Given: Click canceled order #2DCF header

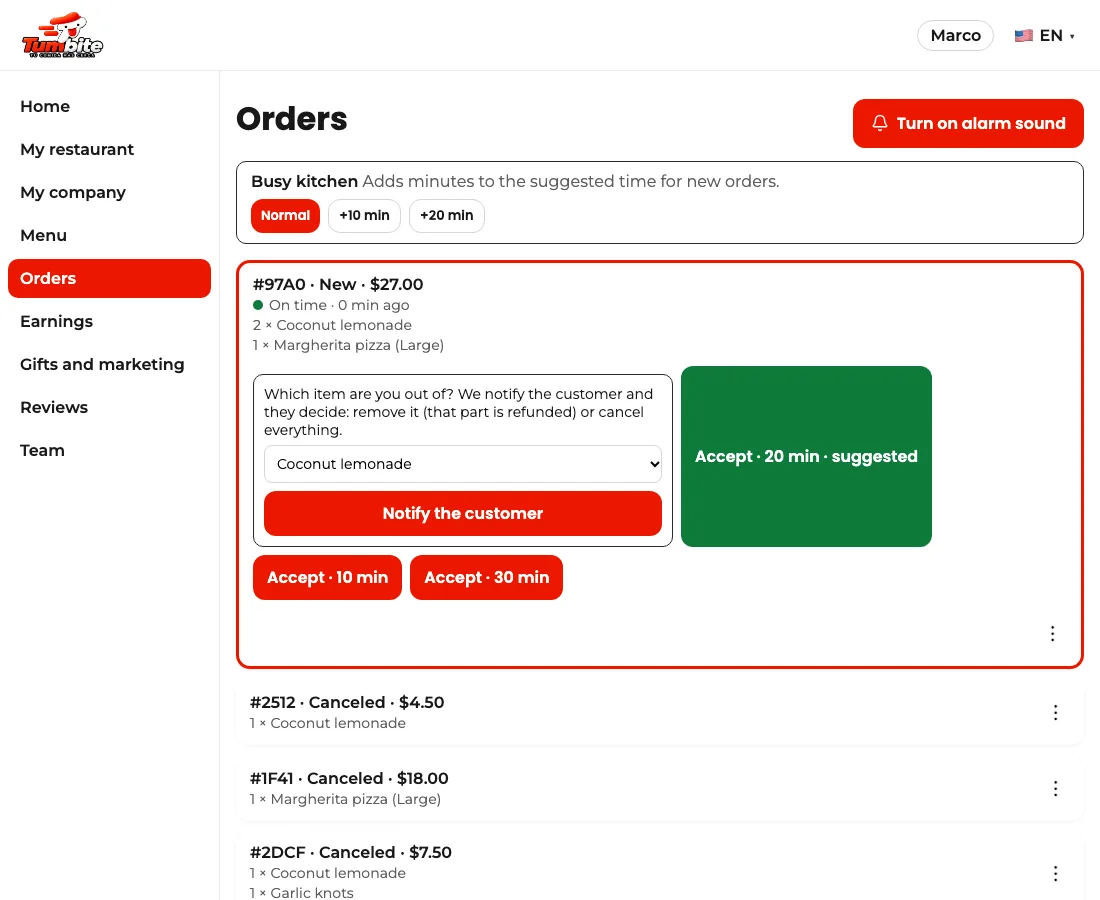Looking at the screenshot, I should tap(351, 852).
